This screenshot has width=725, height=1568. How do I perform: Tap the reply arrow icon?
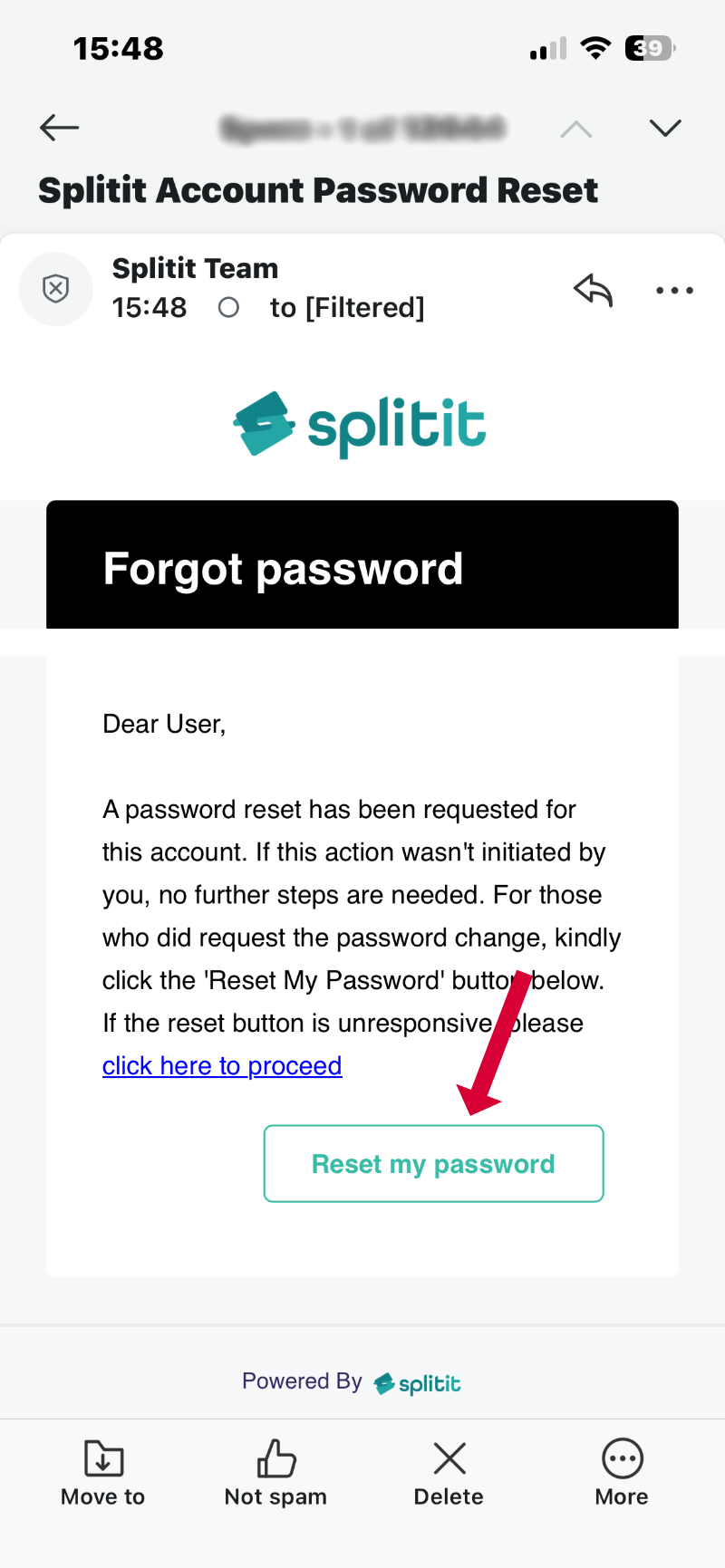(x=594, y=290)
